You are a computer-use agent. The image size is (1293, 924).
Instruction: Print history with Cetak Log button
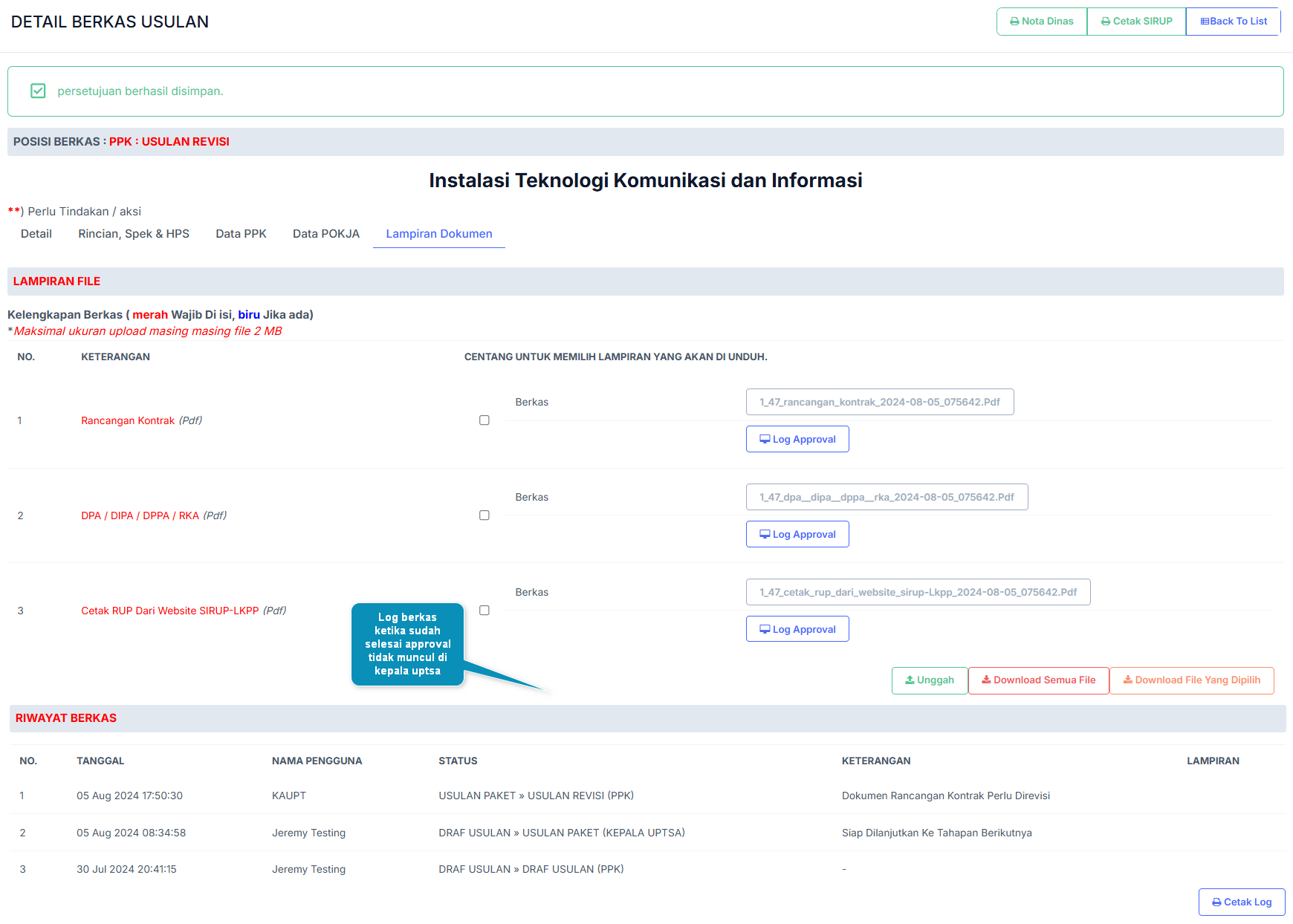click(x=1241, y=902)
